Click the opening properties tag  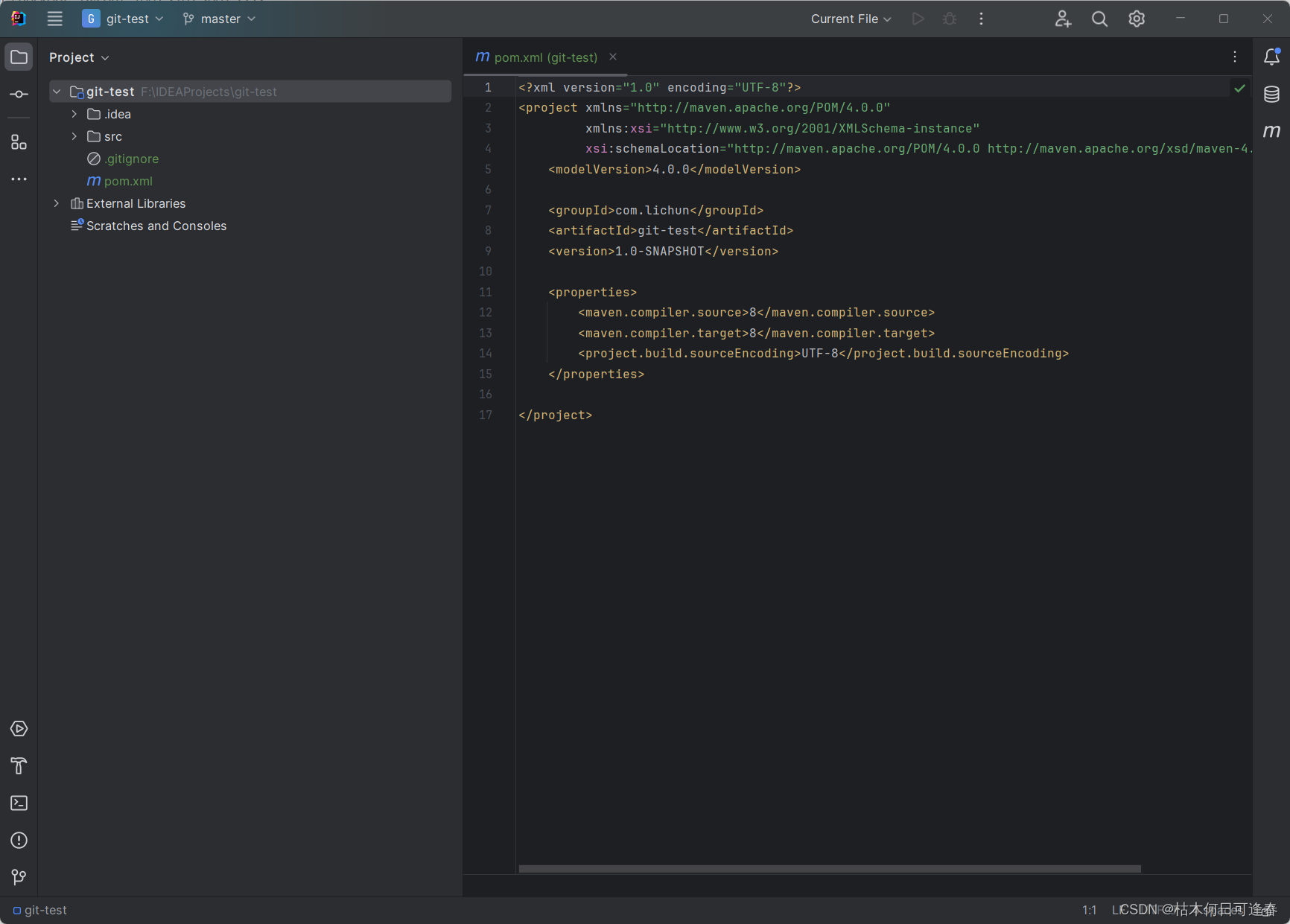593,292
